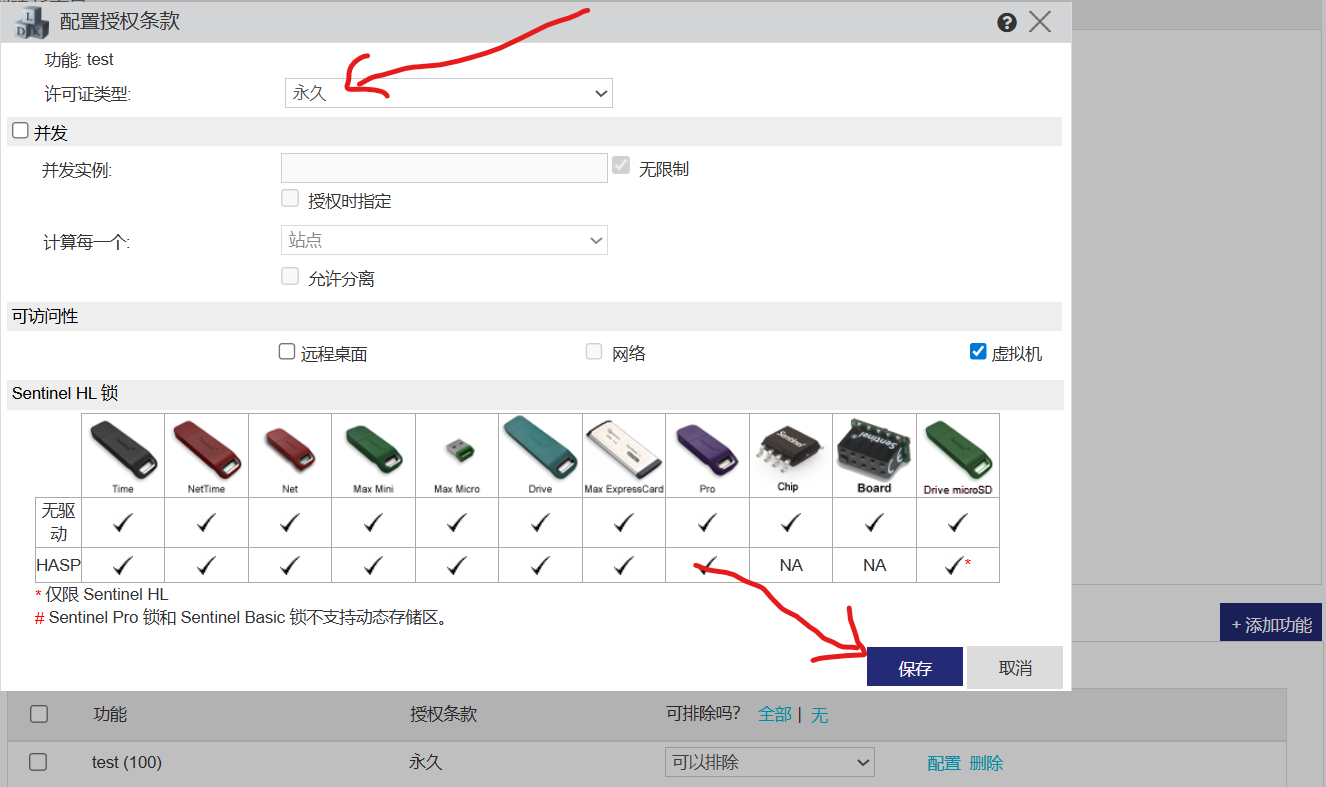The height and width of the screenshot is (787, 1326).
Task: Click the help question mark icon
Action: (x=1007, y=22)
